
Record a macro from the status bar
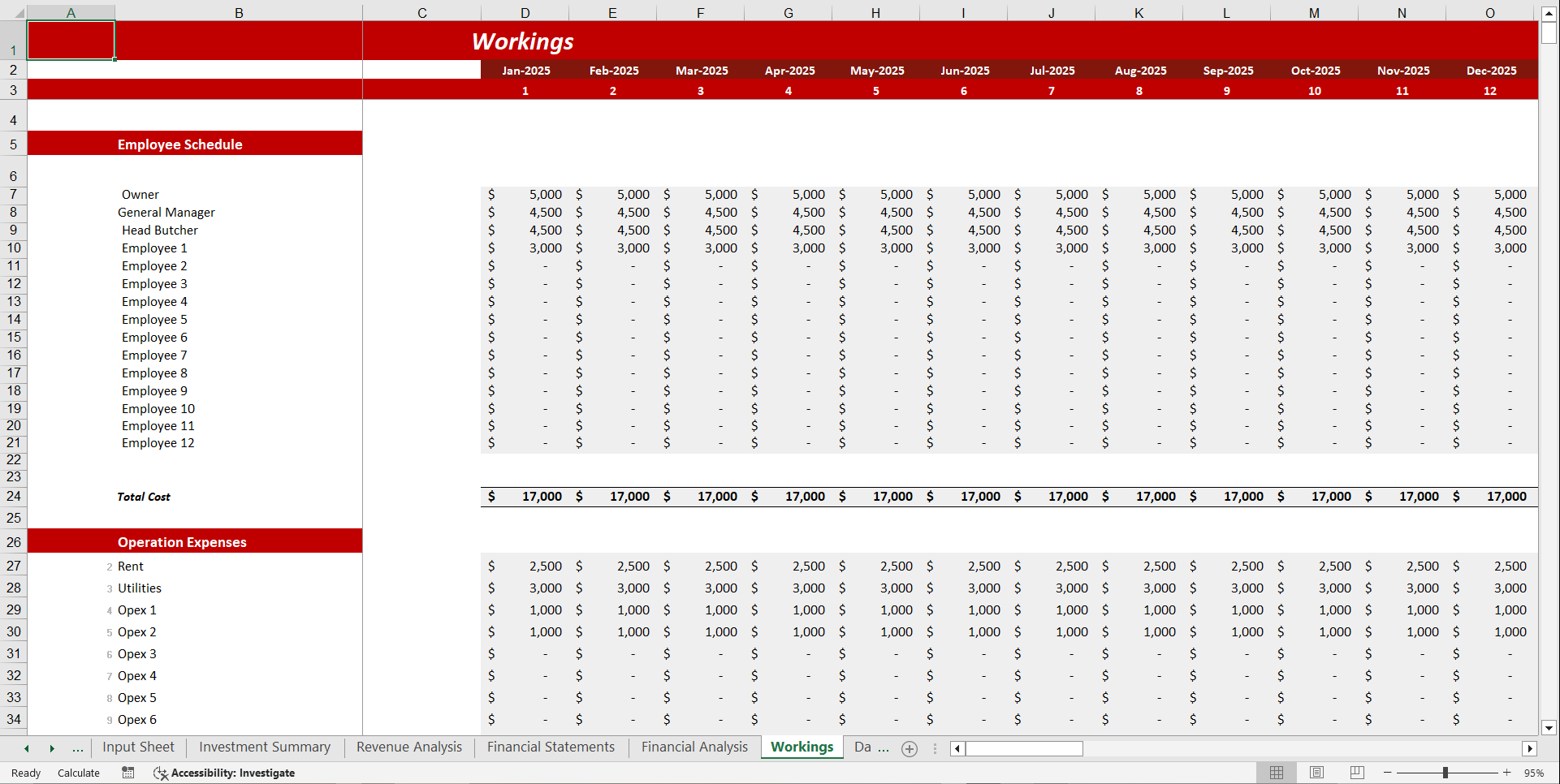click(127, 773)
